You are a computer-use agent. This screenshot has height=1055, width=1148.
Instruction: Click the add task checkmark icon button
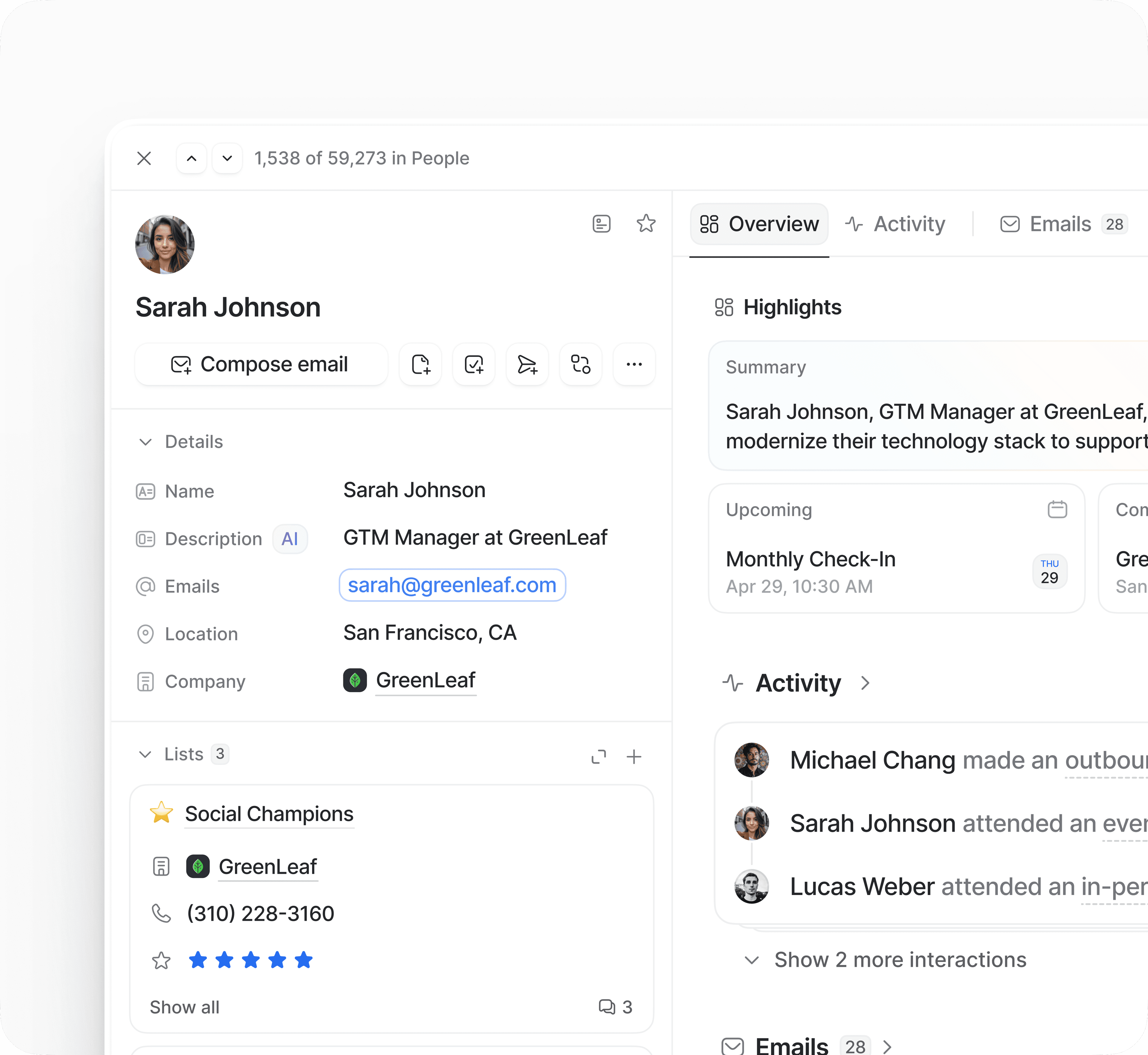click(474, 364)
